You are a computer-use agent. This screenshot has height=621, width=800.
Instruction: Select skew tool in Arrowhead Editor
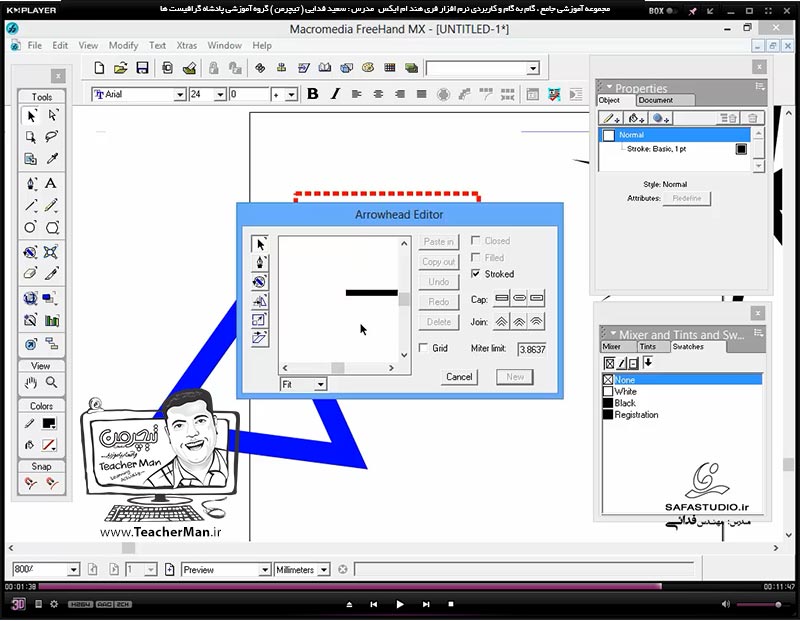point(259,338)
